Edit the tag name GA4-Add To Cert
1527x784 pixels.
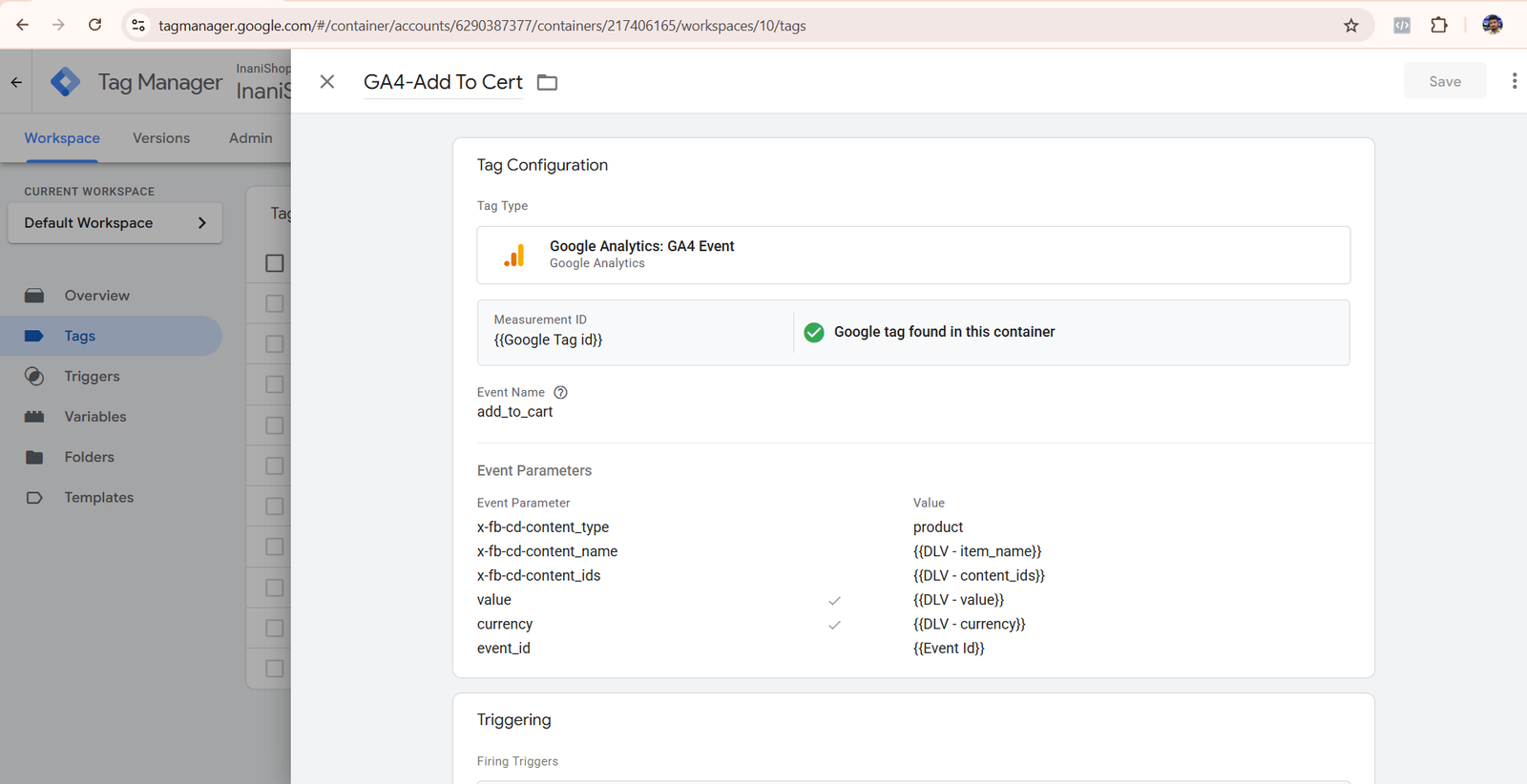pyautogui.click(x=443, y=82)
